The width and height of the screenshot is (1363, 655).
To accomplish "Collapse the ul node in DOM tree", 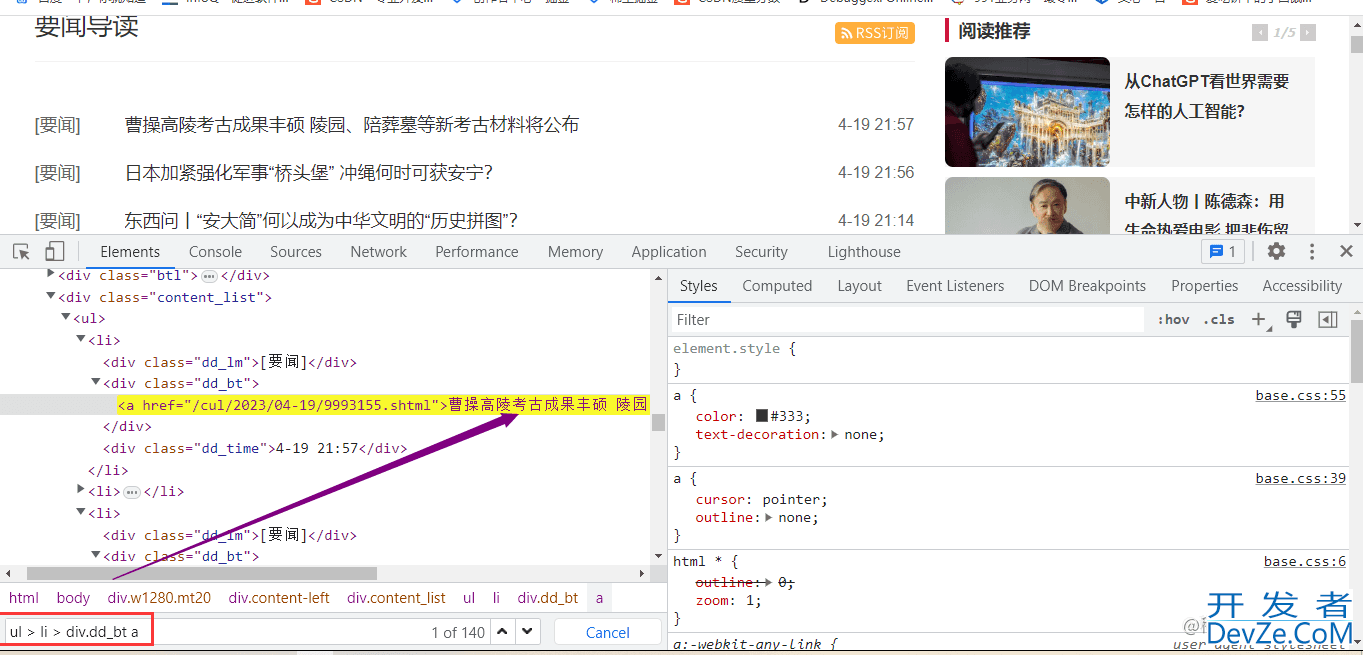I will (x=66, y=318).
